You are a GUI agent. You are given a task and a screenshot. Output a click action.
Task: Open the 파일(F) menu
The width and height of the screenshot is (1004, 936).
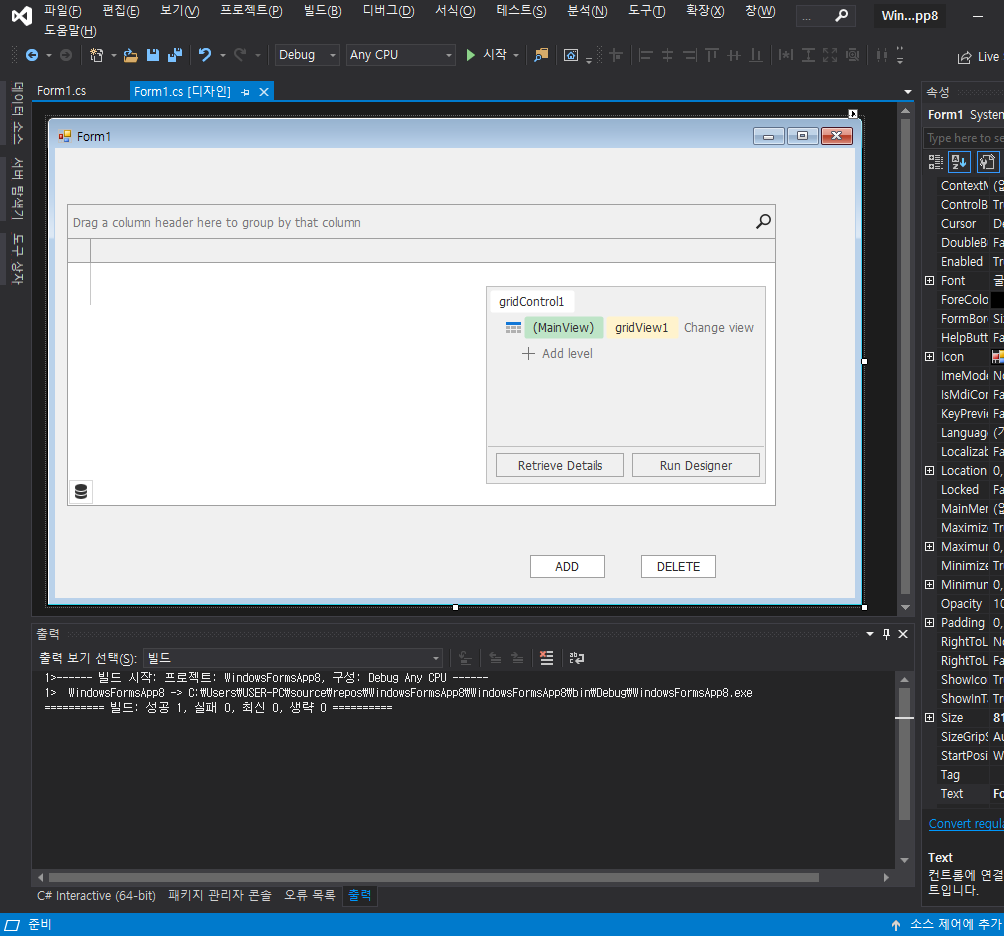point(63,11)
